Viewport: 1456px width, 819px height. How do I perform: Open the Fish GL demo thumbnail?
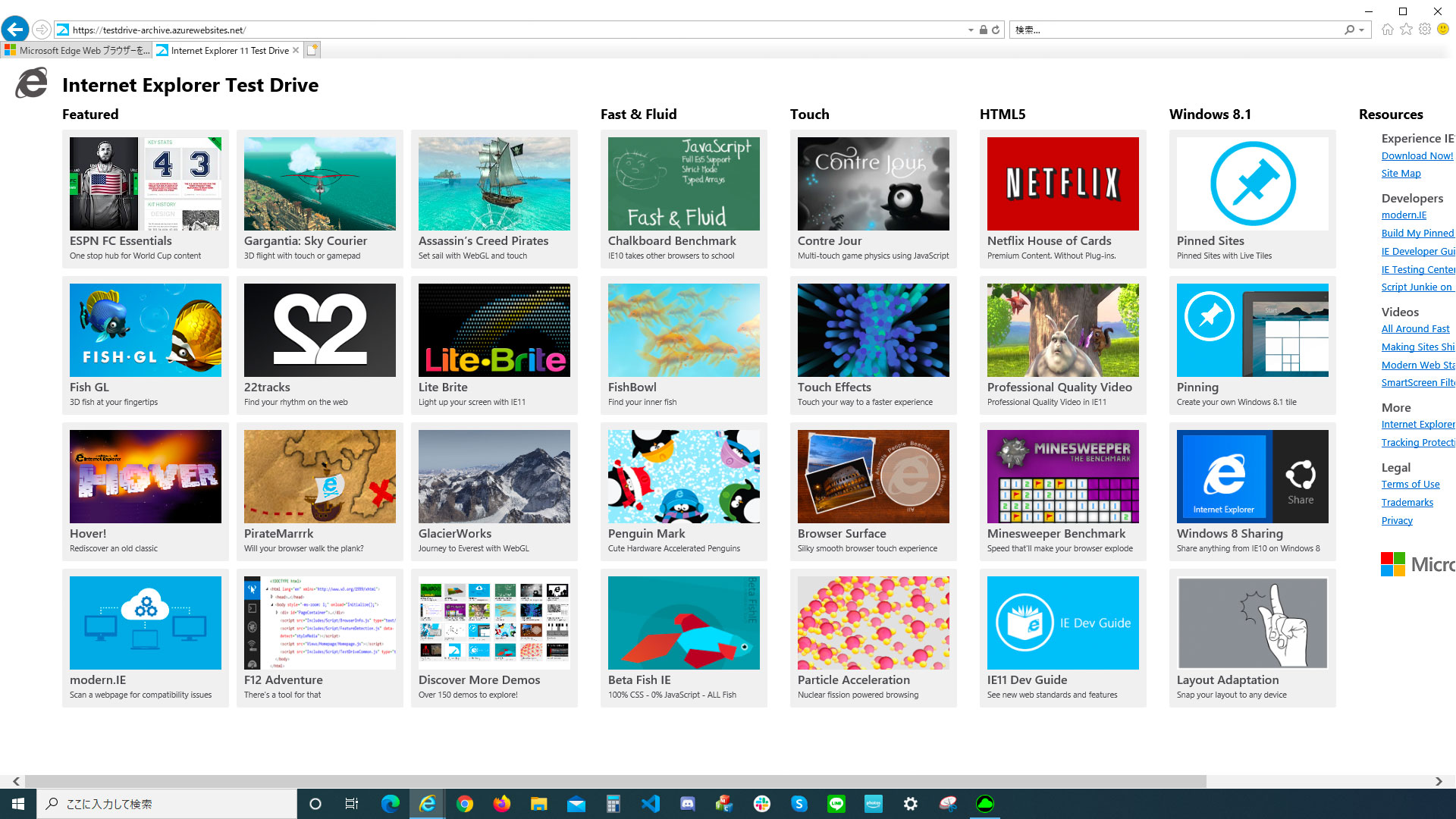(145, 331)
